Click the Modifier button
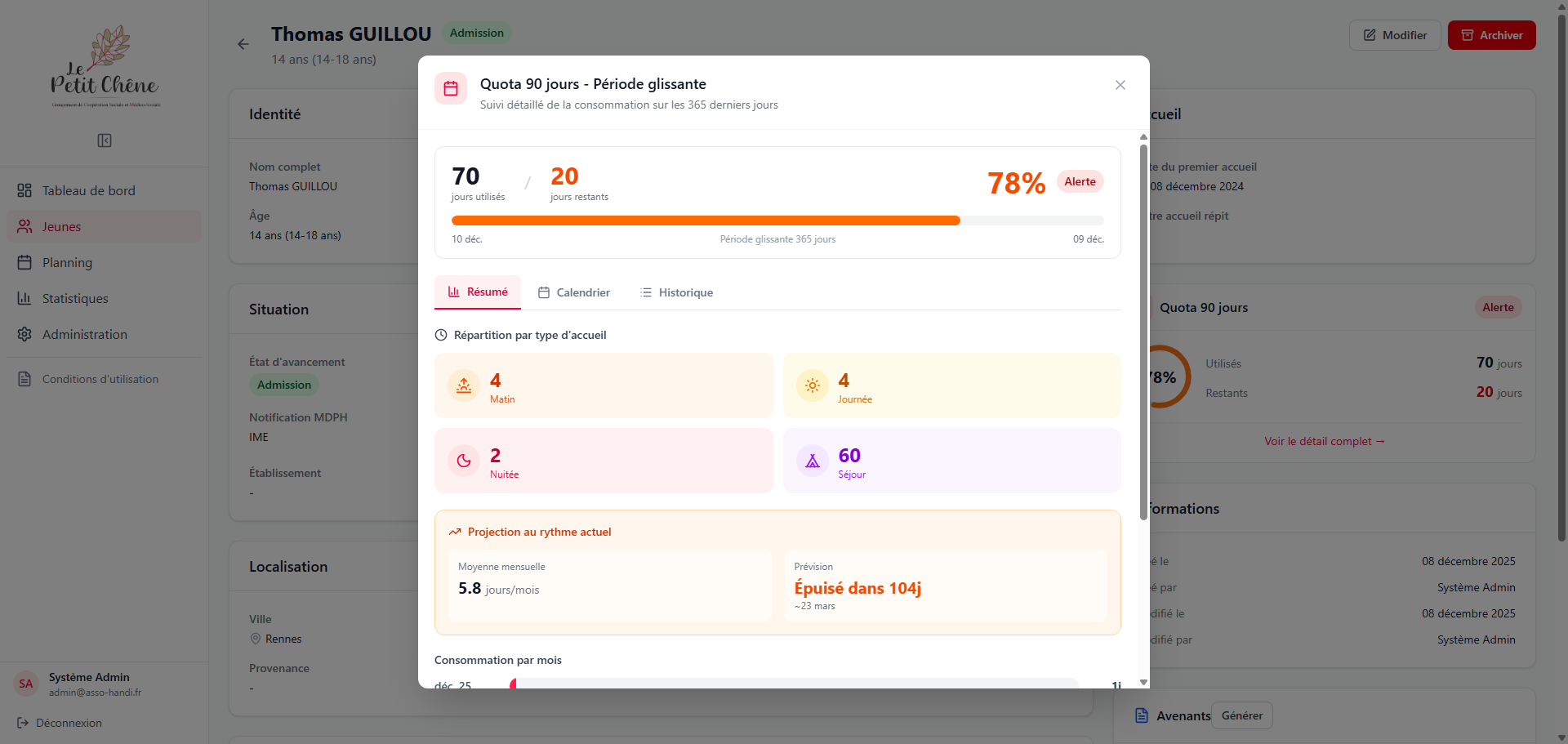The image size is (1568, 744). pyautogui.click(x=1395, y=35)
